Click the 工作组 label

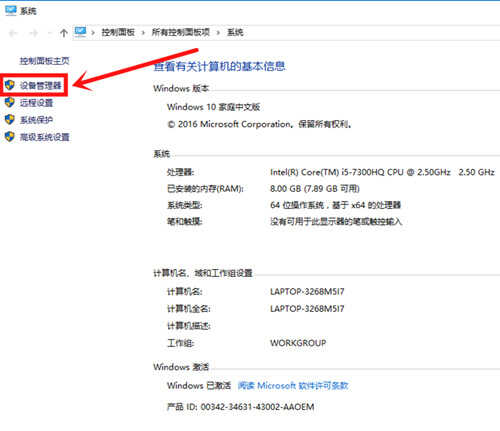coord(180,343)
